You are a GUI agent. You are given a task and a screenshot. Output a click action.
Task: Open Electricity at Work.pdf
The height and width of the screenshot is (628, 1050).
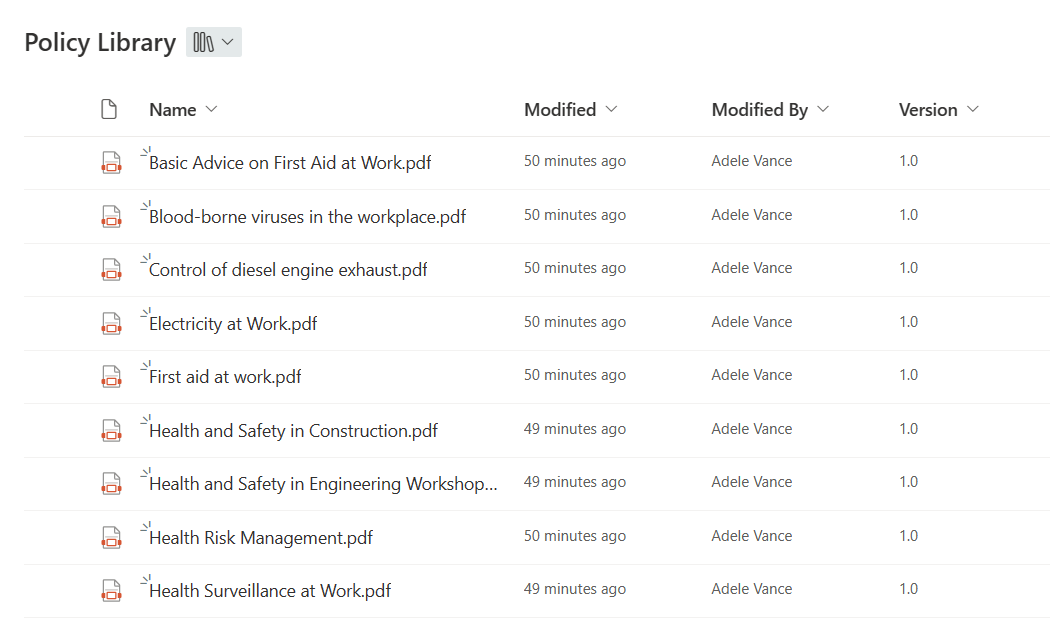click(x=230, y=322)
